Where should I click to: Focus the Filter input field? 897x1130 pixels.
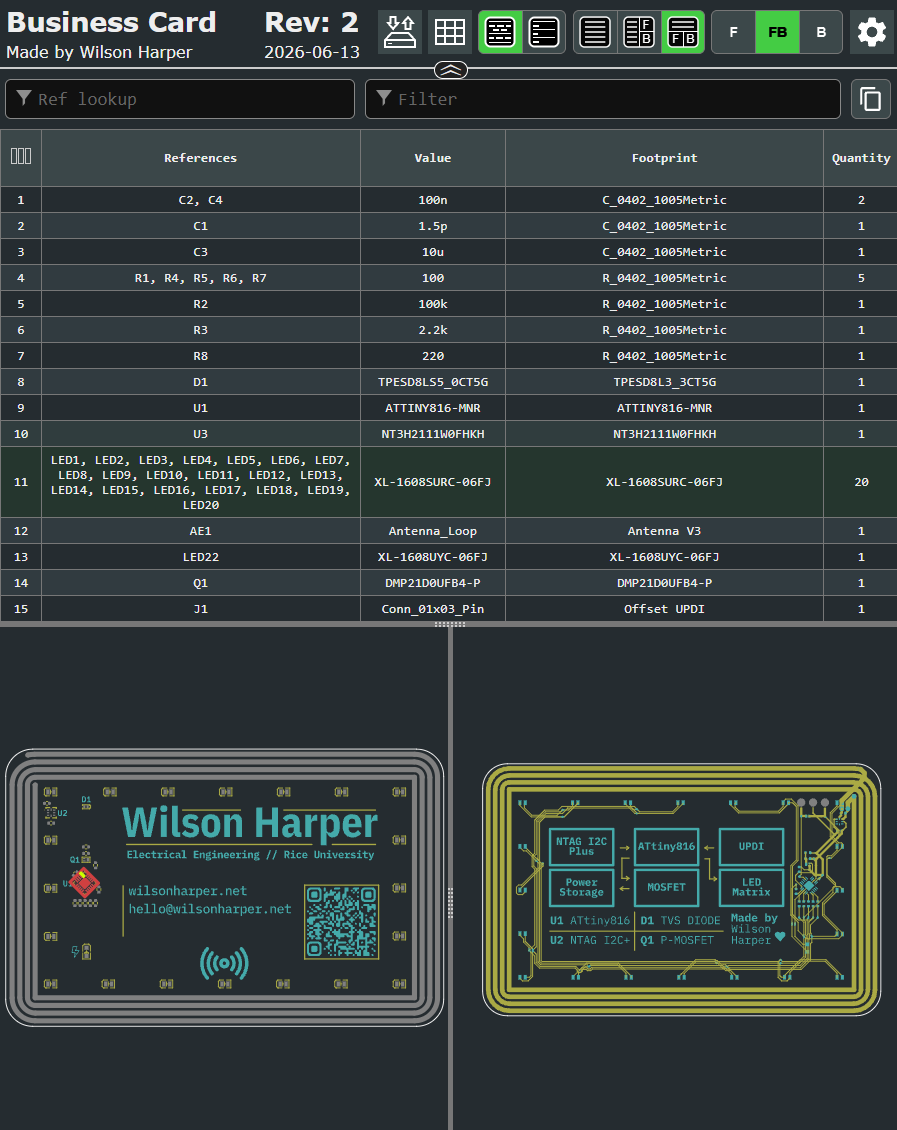pos(603,99)
